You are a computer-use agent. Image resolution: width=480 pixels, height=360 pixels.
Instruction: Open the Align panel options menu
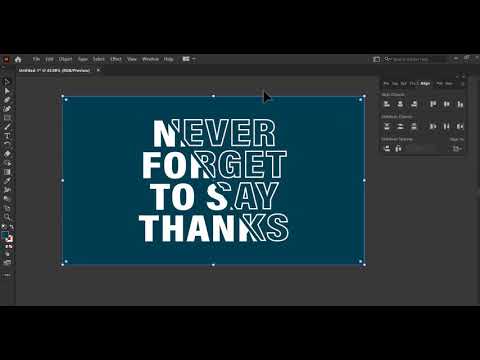pos(462,84)
